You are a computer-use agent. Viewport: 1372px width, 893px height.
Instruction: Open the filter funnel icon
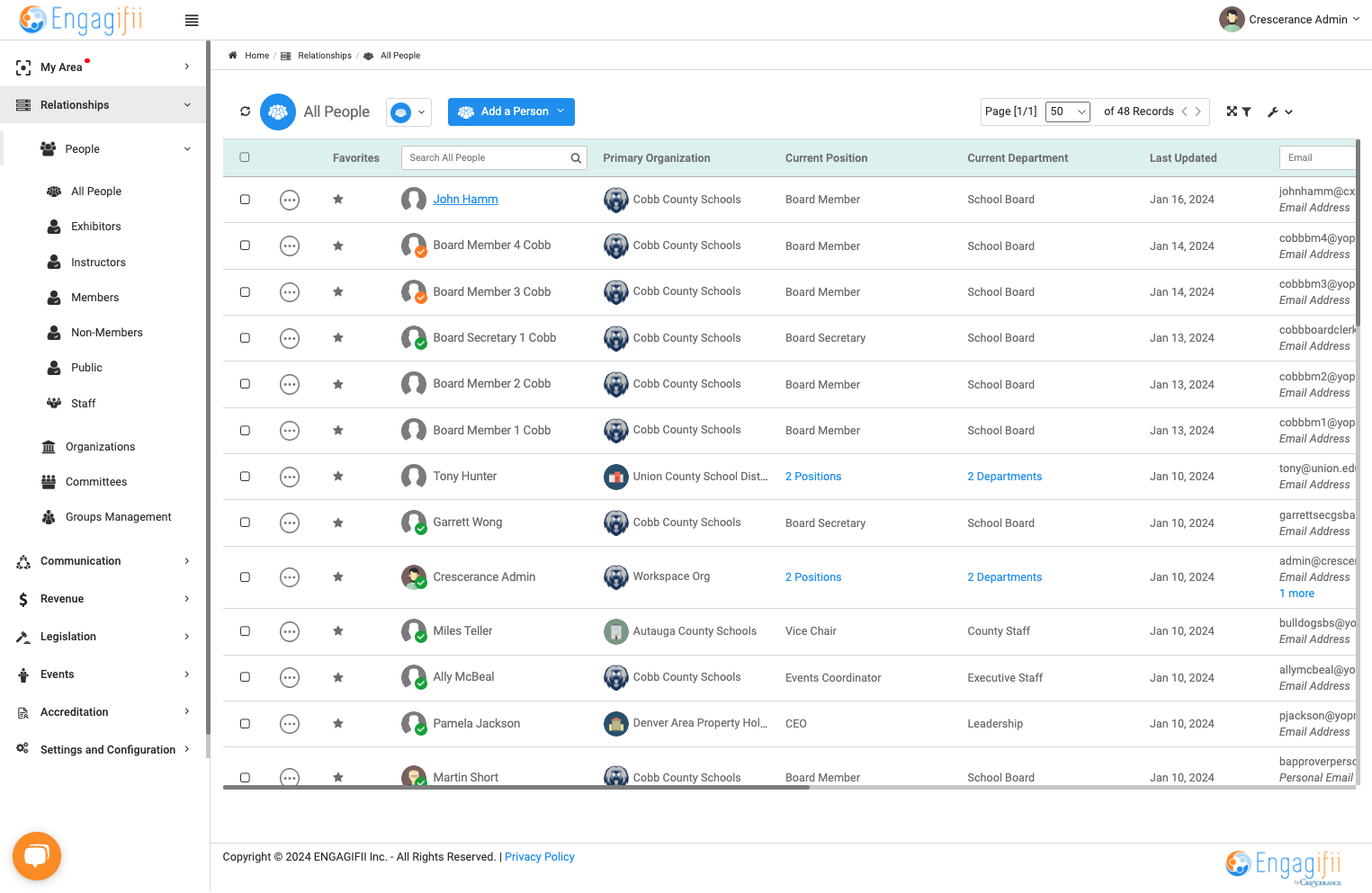coord(1246,112)
